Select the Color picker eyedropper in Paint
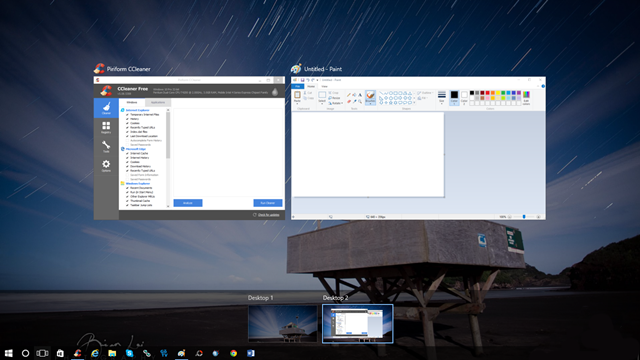The image size is (640, 360). coord(354,101)
